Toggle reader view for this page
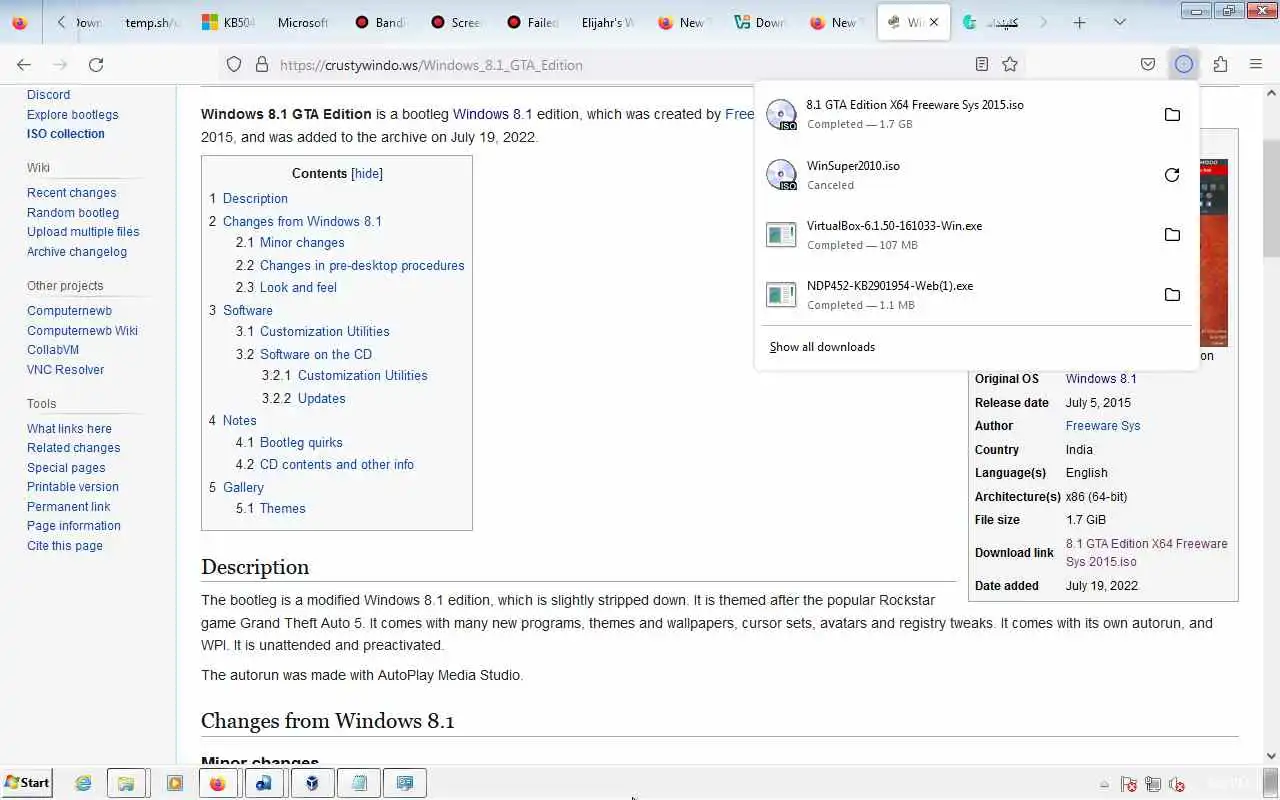This screenshot has width=1280, height=800. click(982, 64)
